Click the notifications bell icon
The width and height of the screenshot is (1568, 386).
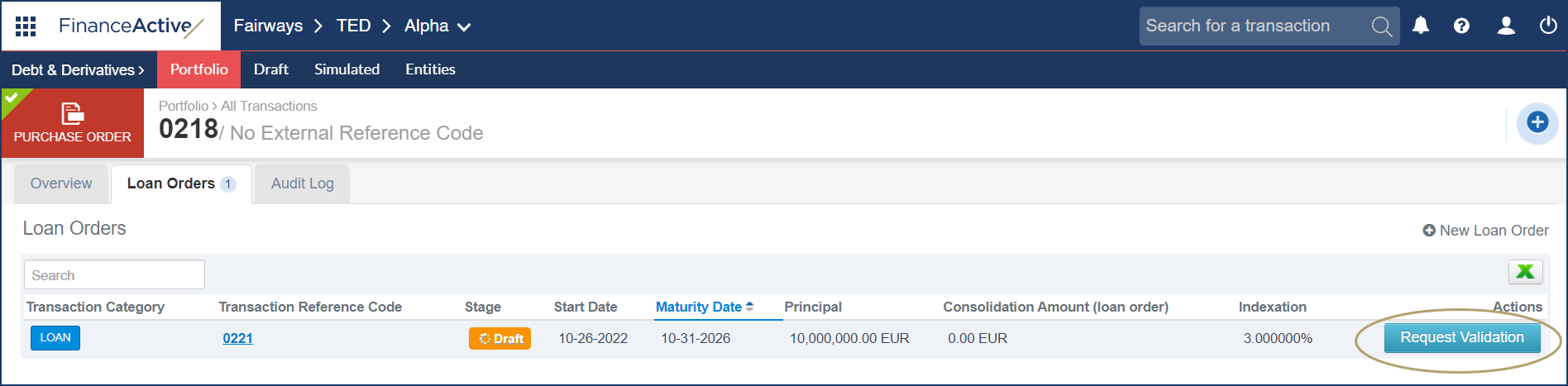(1421, 26)
